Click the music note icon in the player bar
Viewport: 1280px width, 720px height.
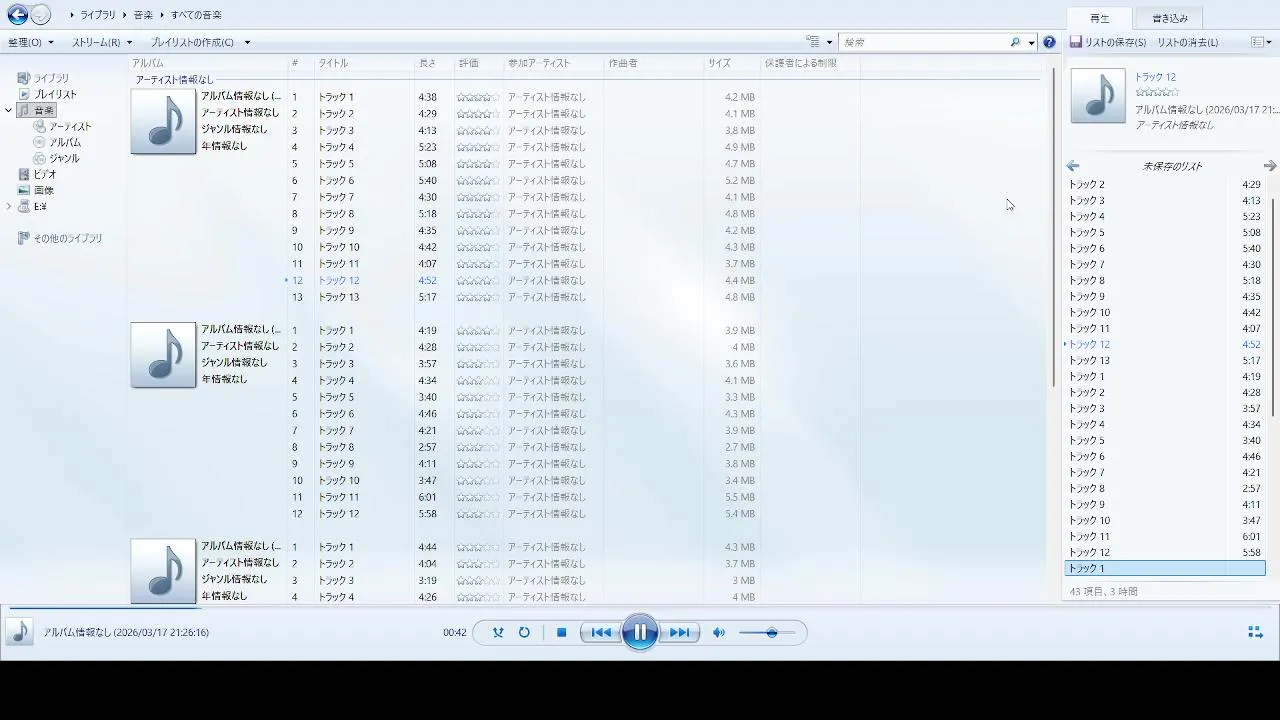[19, 632]
